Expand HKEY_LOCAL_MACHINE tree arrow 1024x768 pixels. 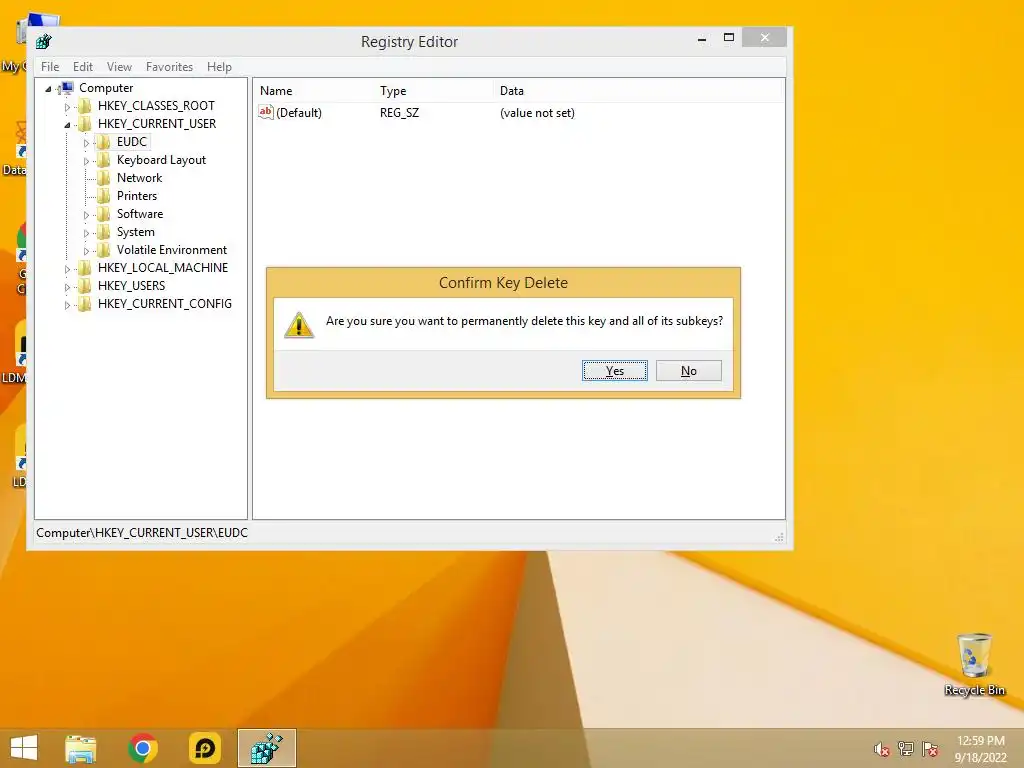pyautogui.click(x=67, y=268)
